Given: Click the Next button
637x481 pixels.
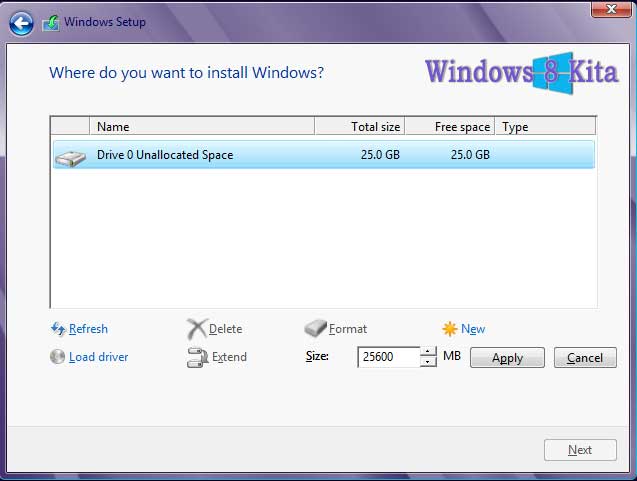Looking at the screenshot, I should click(x=580, y=450).
